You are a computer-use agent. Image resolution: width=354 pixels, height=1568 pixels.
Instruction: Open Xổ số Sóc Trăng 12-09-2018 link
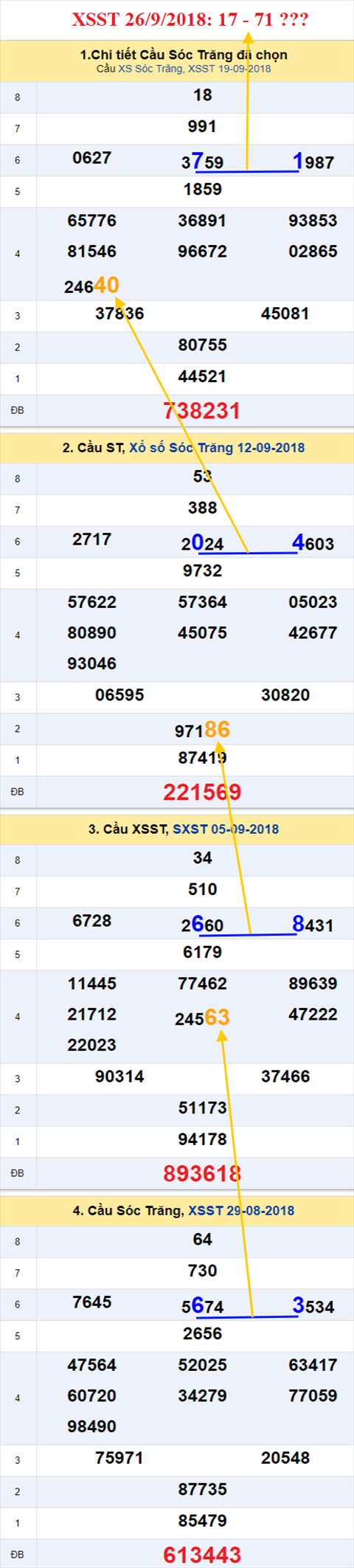(217, 448)
